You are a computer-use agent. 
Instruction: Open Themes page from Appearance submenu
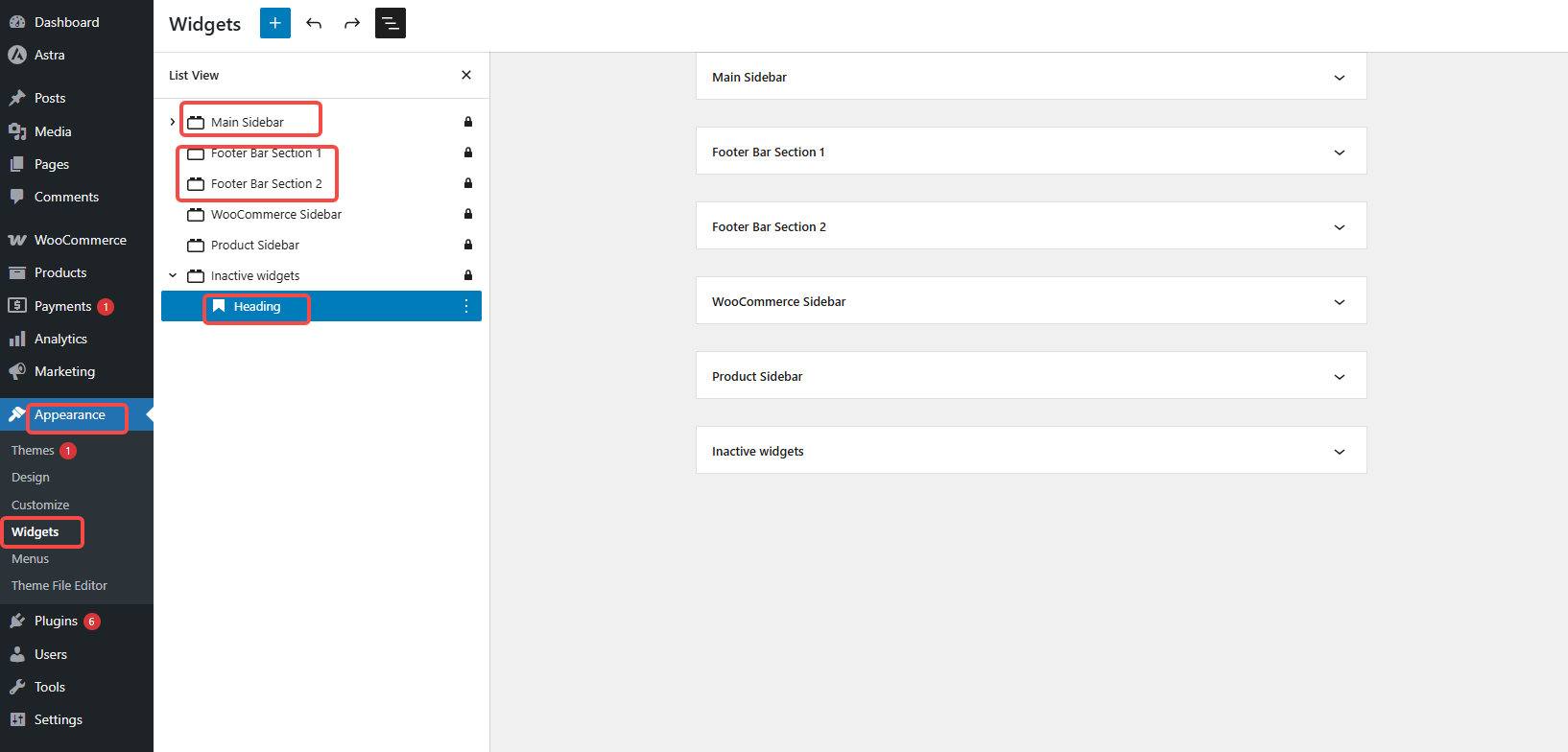click(33, 451)
